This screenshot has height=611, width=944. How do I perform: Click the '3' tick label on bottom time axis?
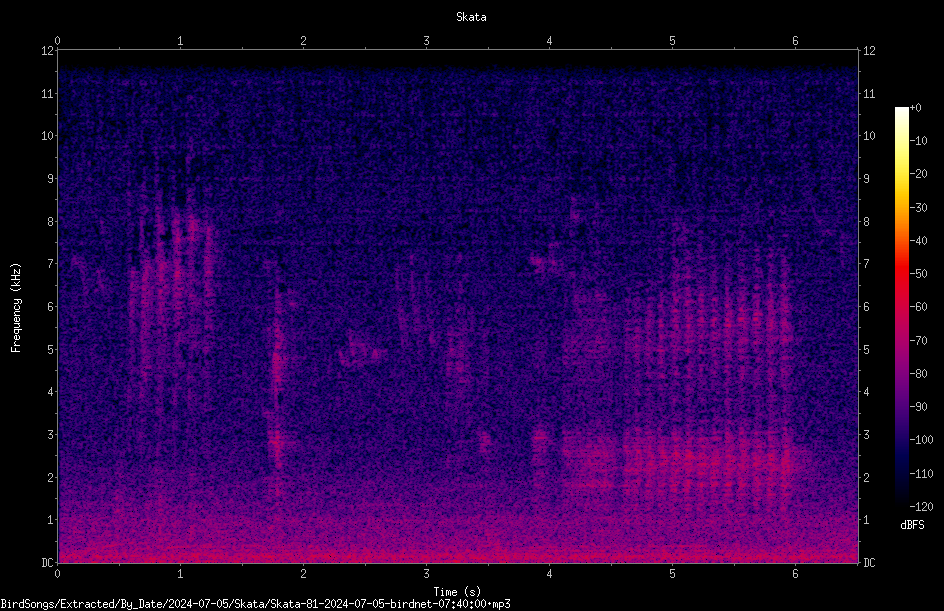coord(426,574)
